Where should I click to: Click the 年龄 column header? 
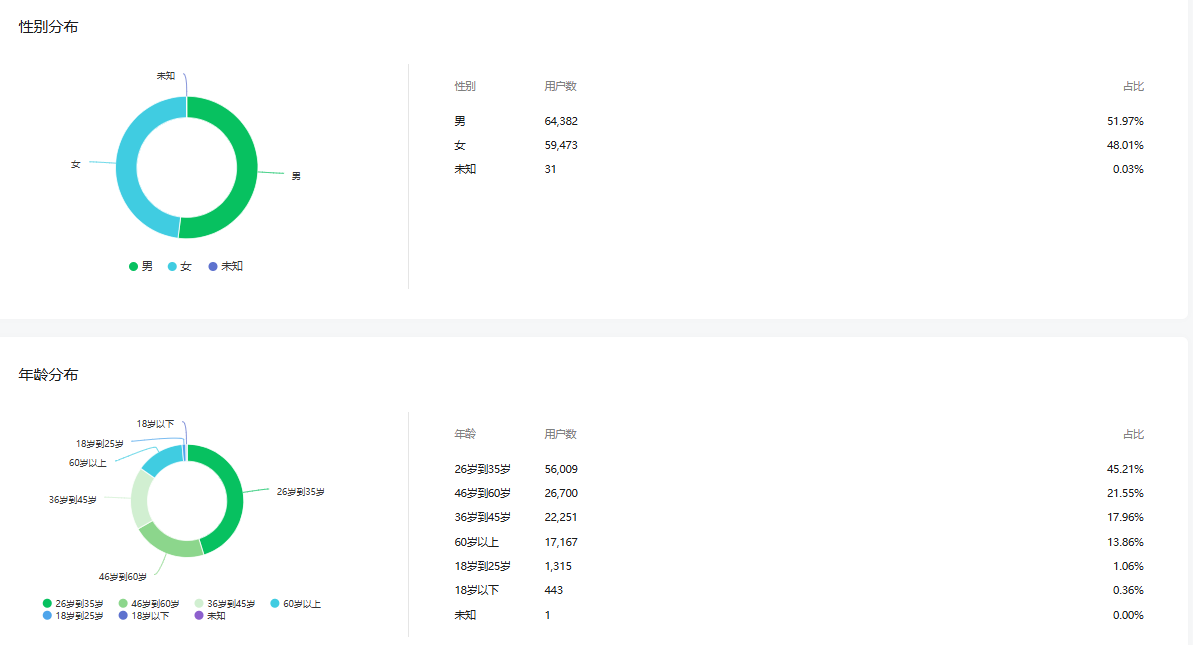pos(465,434)
